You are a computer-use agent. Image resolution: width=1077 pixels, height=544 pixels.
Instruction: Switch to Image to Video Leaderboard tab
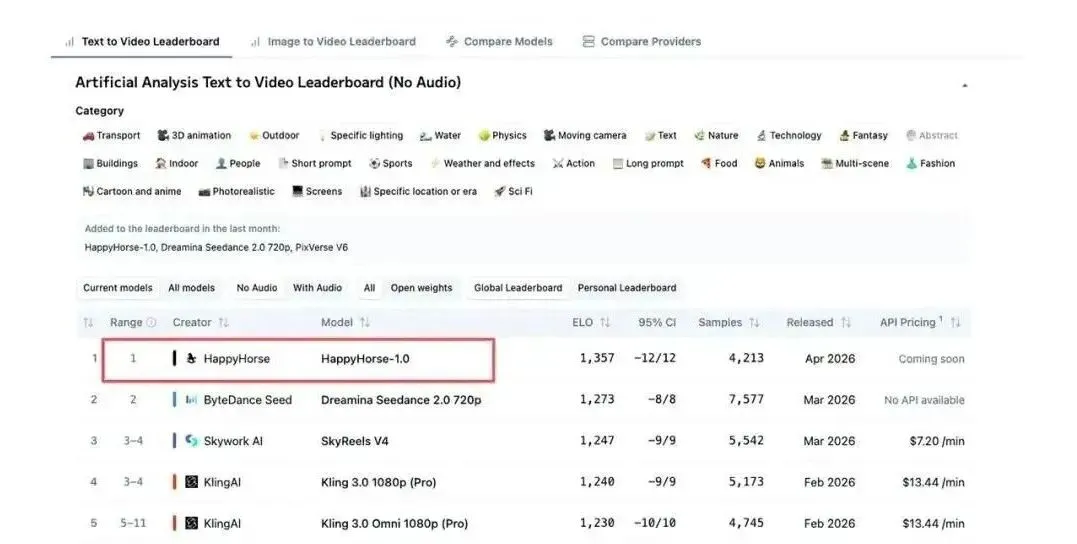[334, 41]
